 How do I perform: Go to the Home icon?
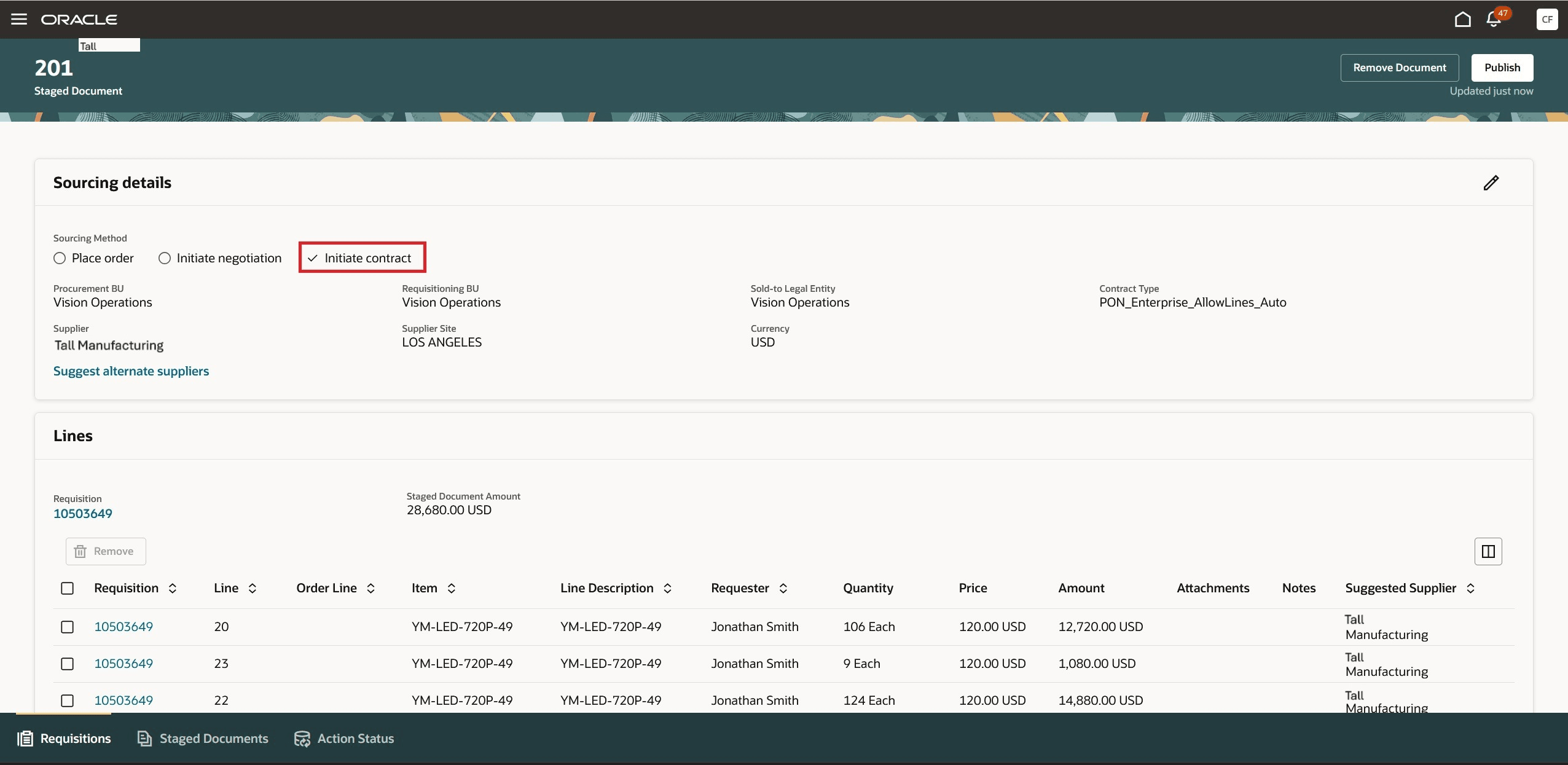[x=1462, y=20]
